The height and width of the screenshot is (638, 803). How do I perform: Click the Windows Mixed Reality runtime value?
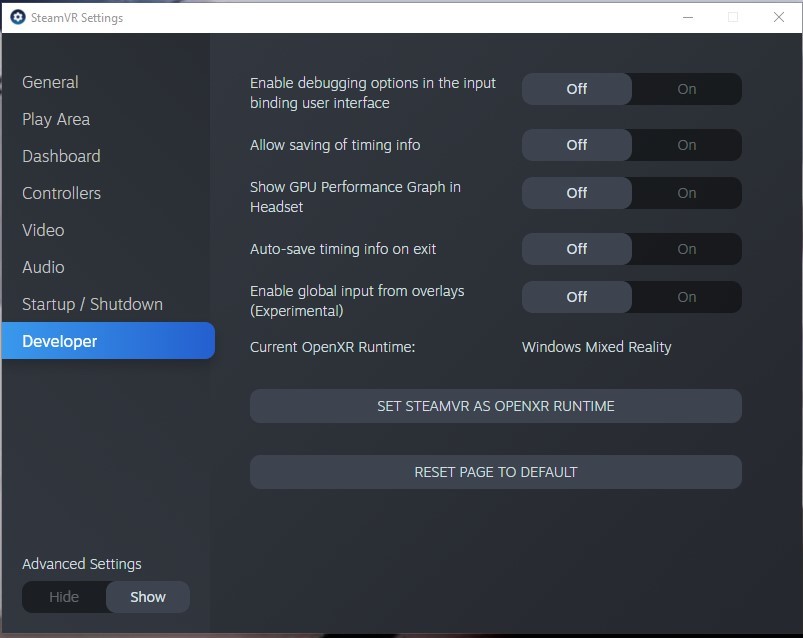(597, 347)
